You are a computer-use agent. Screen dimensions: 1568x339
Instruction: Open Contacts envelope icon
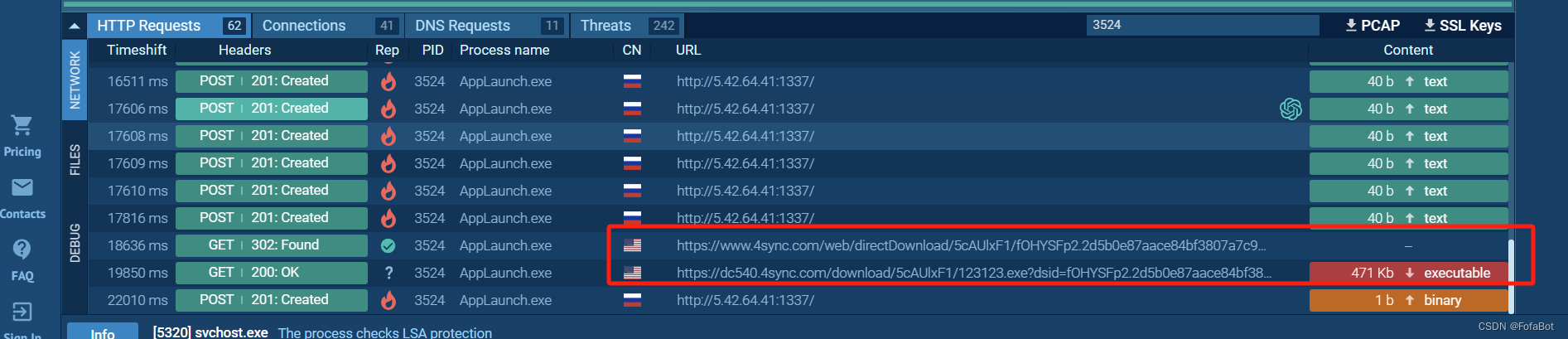tap(22, 187)
